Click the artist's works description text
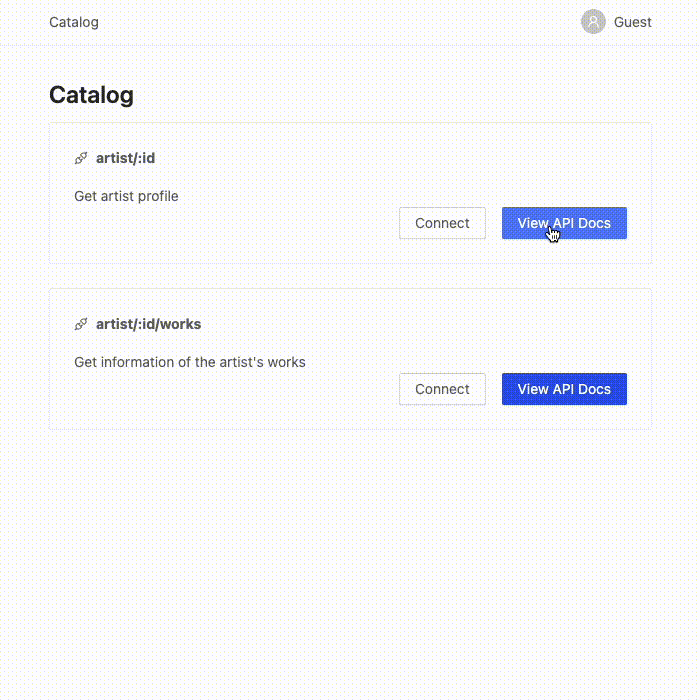The width and height of the screenshot is (700, 700). [190, 362]
